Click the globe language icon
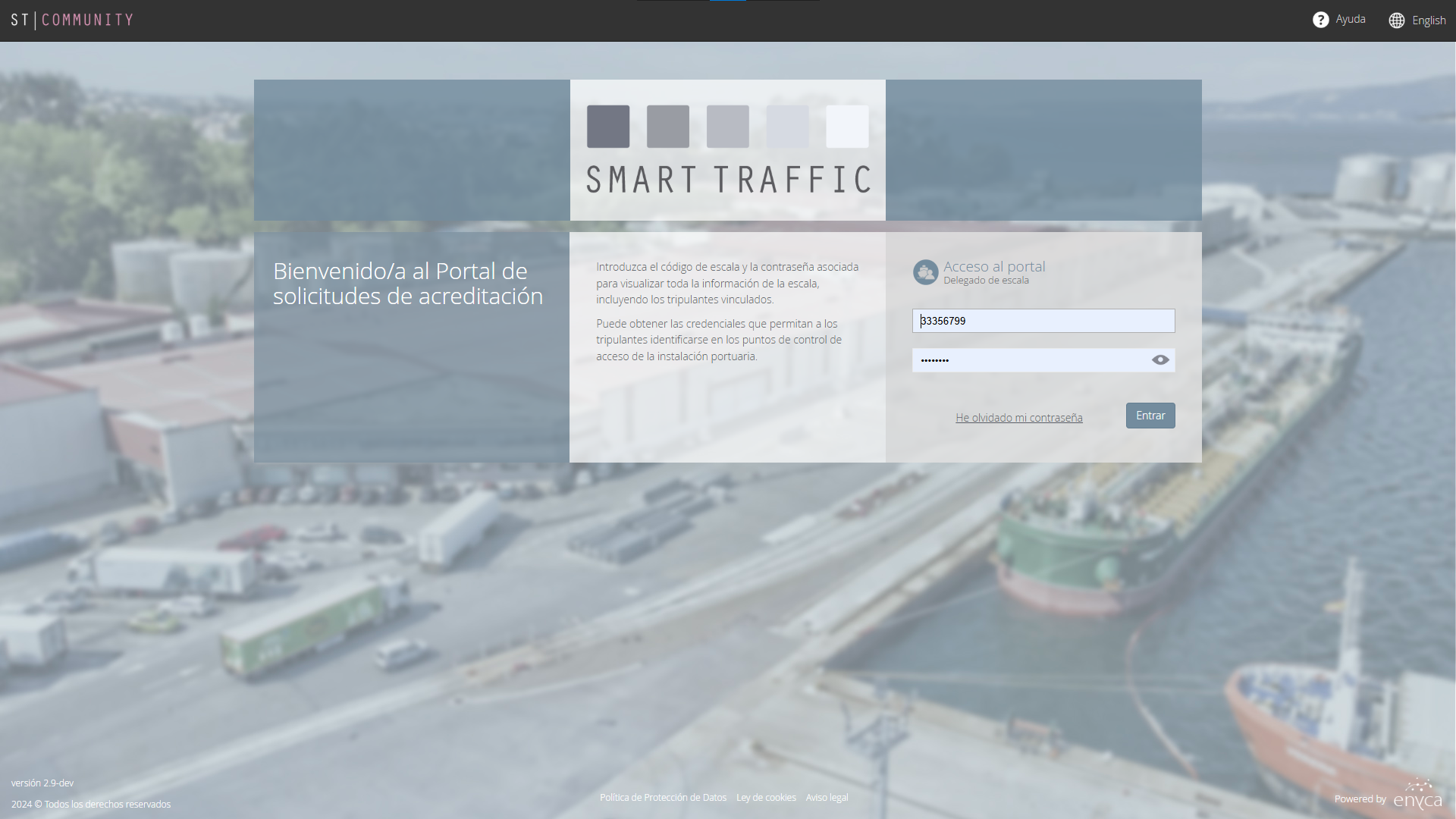This screenshot has width=1456, height=819. click(1397, 20)
